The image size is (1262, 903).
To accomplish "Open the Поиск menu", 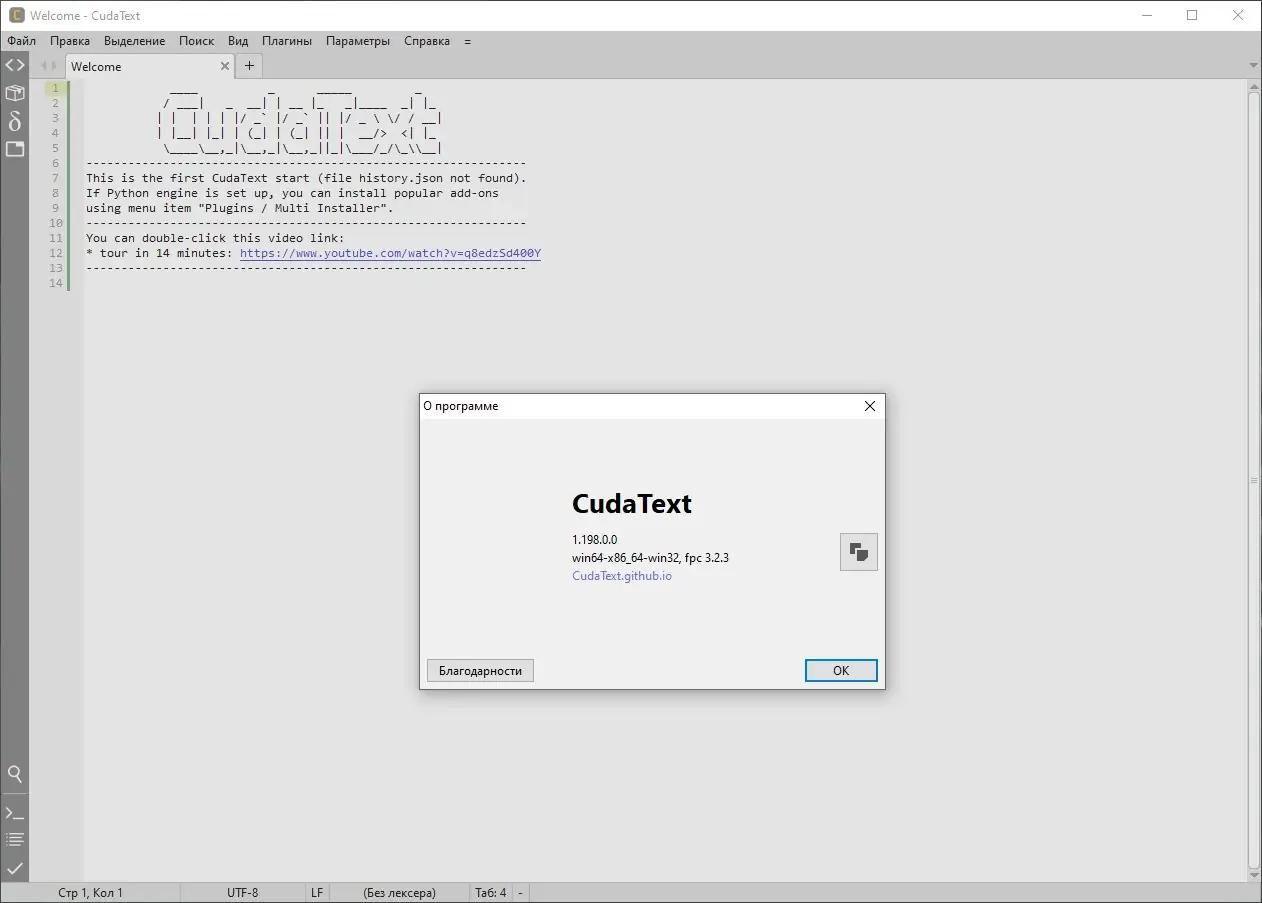I will 197,41.
